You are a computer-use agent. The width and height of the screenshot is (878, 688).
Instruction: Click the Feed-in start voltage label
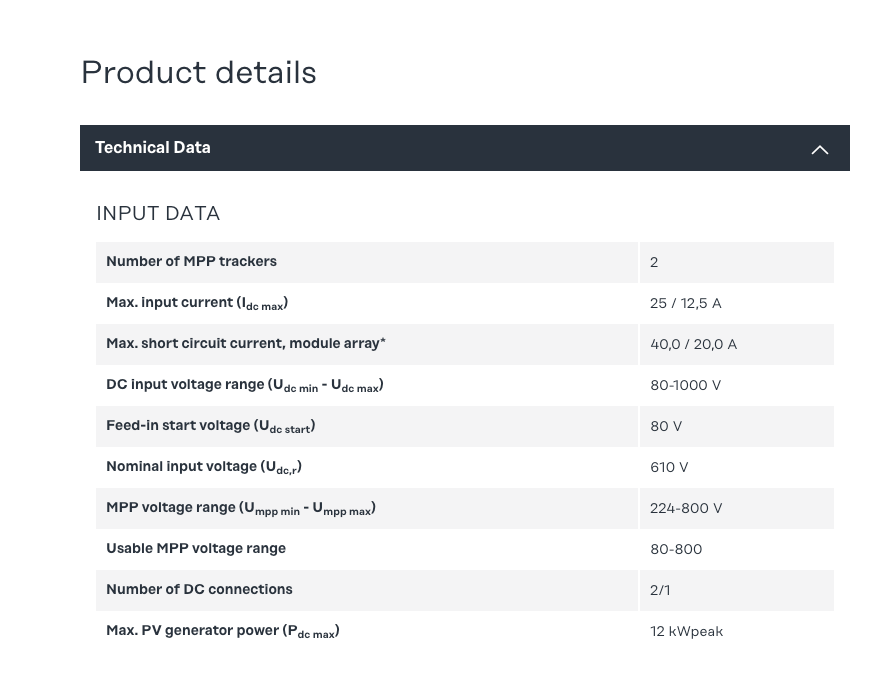click(x=210, y=426)
